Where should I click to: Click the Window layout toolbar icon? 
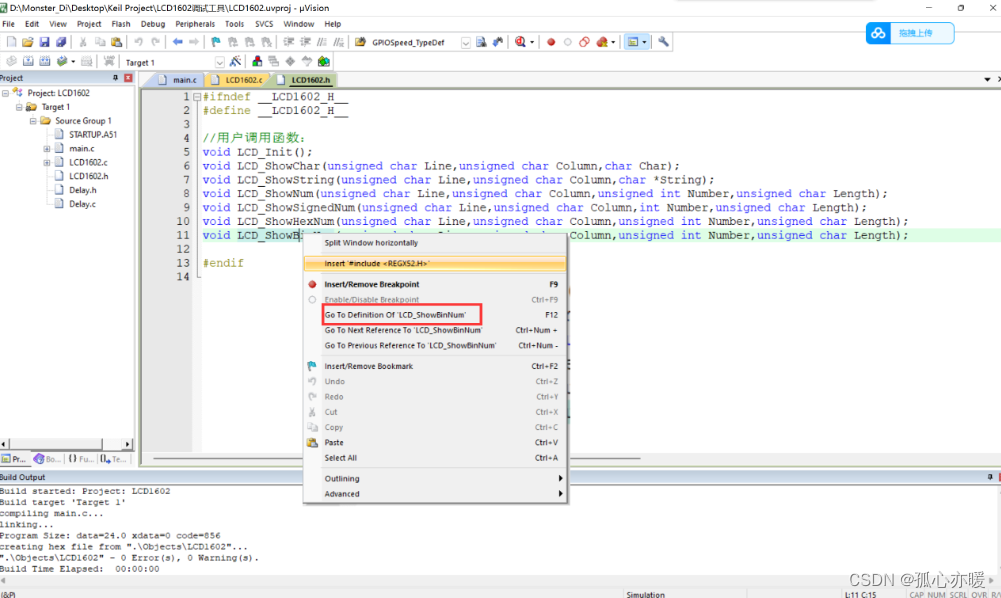pos(633,42)
